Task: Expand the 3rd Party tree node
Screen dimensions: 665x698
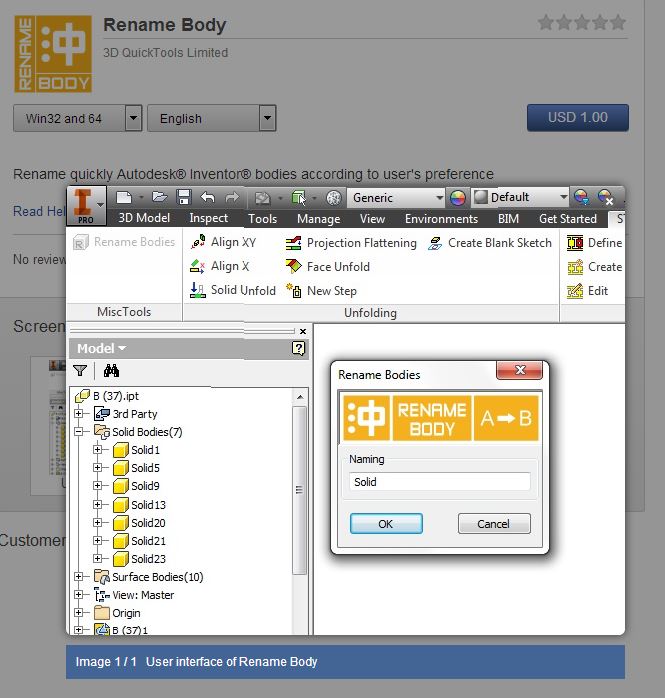Action: click(x=78, y=414)
